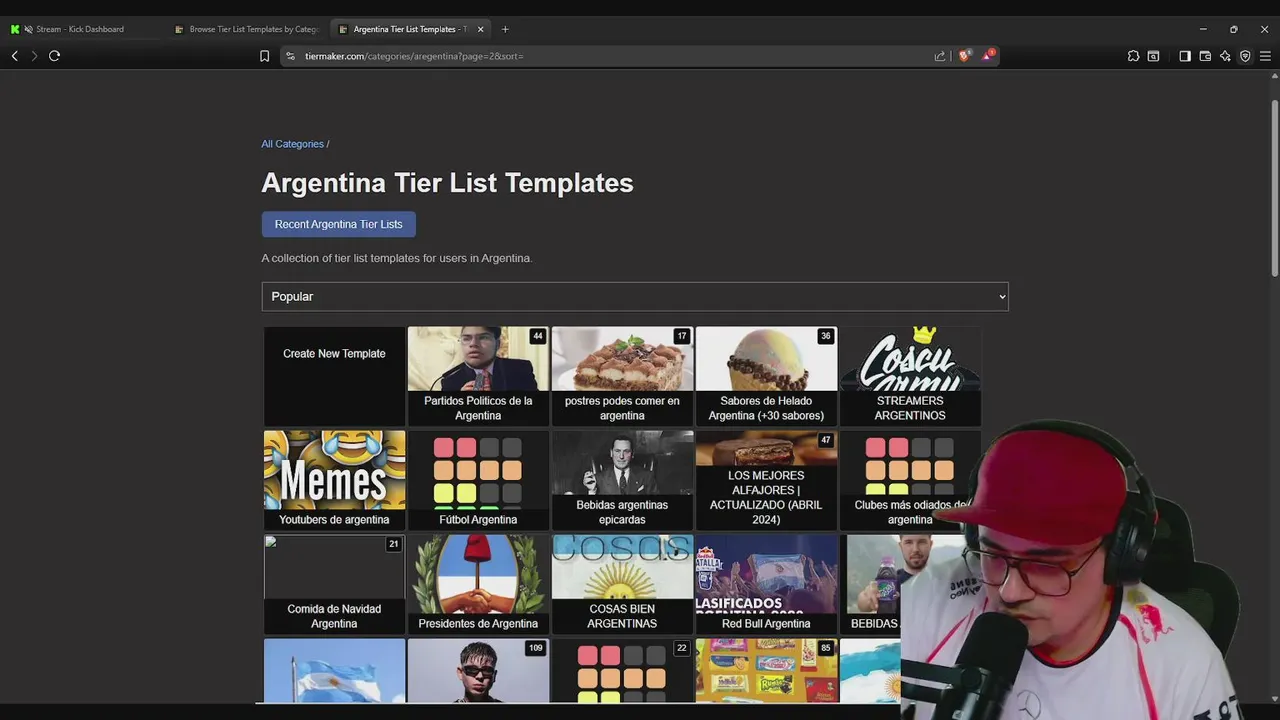This screenshot has height=720, width=1280.
Task: Close the Argentina Tier List Templates tab
Action: (x=480, y=29)
